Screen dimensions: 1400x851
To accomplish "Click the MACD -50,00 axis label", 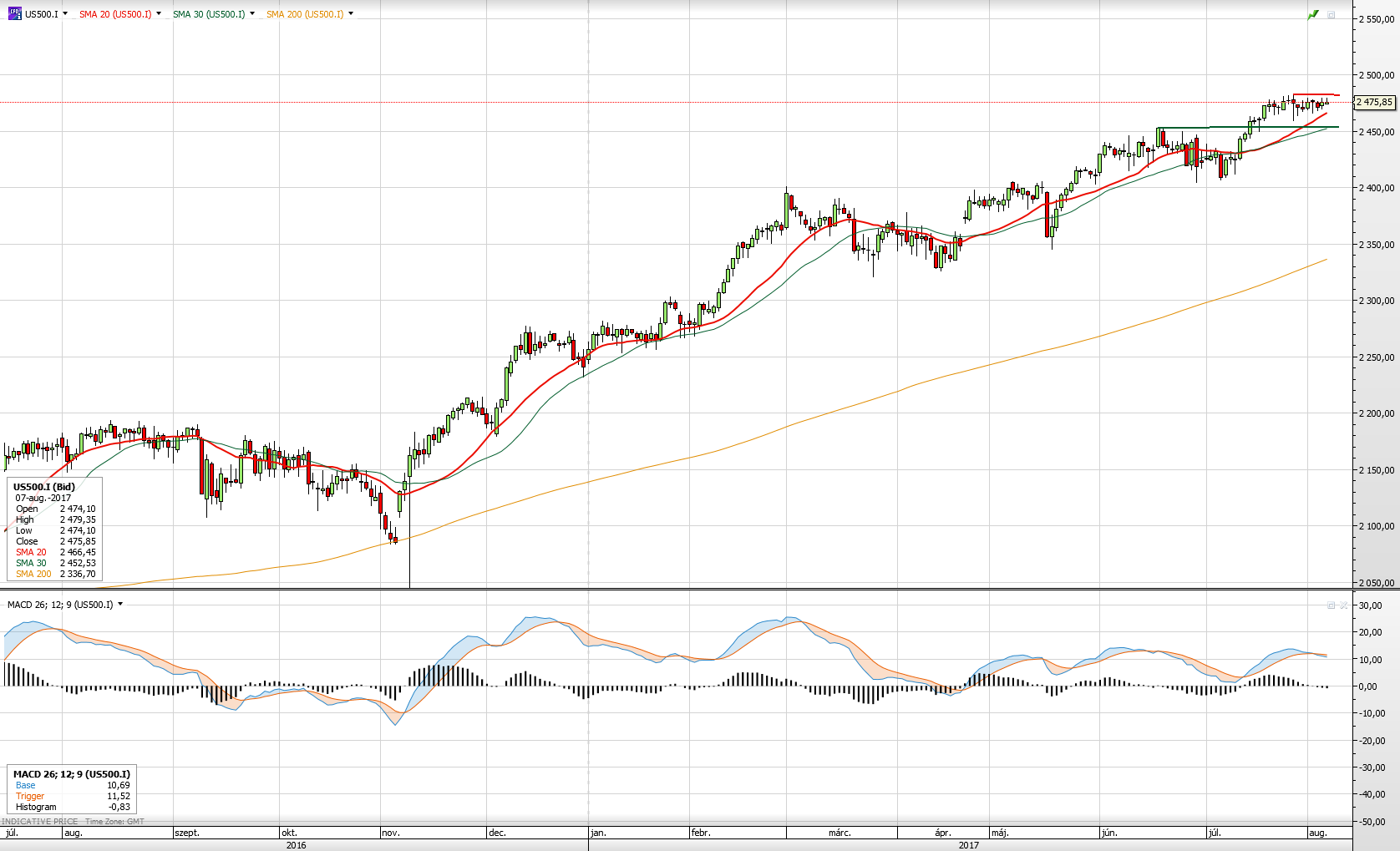I will pos(1372,822).
